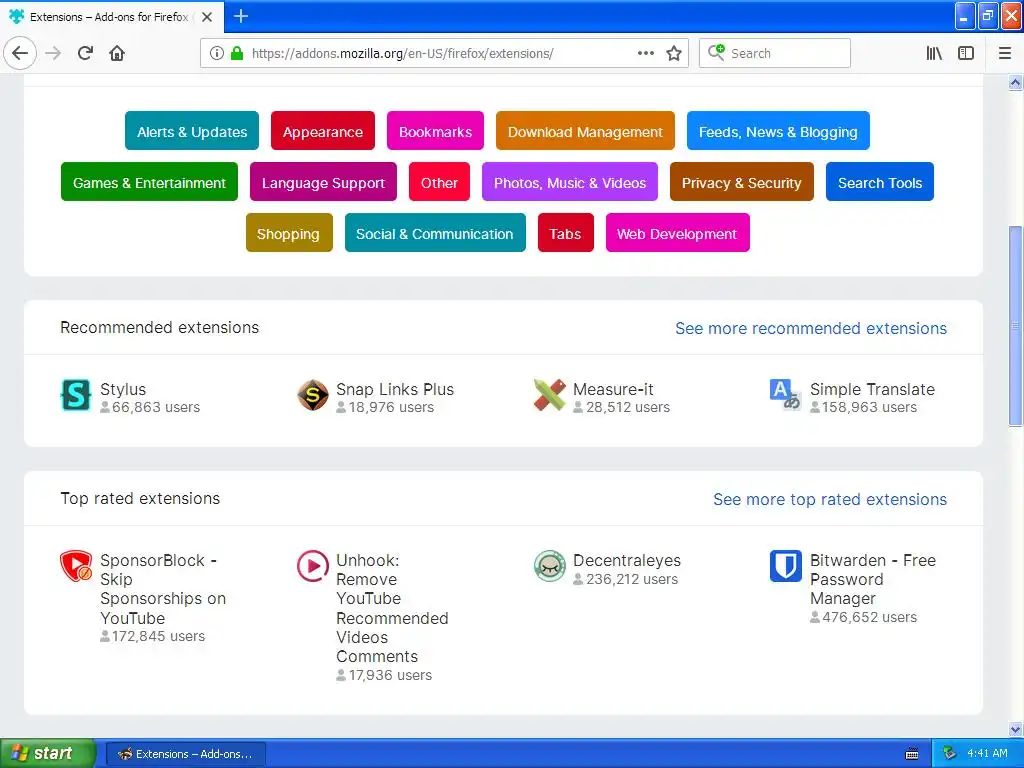Open the Tabs category

point(566,233)
